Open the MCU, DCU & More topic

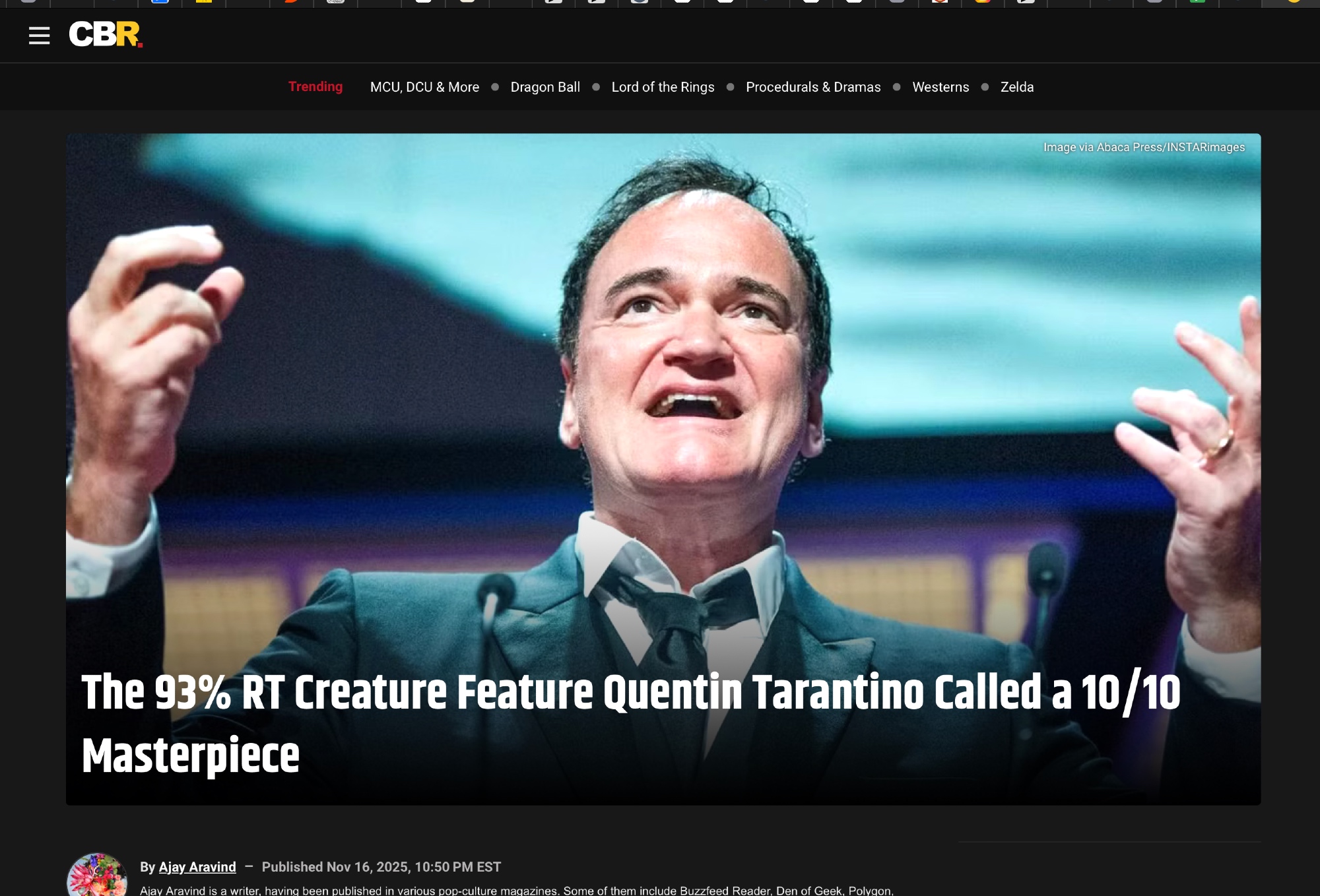point(424,87)
